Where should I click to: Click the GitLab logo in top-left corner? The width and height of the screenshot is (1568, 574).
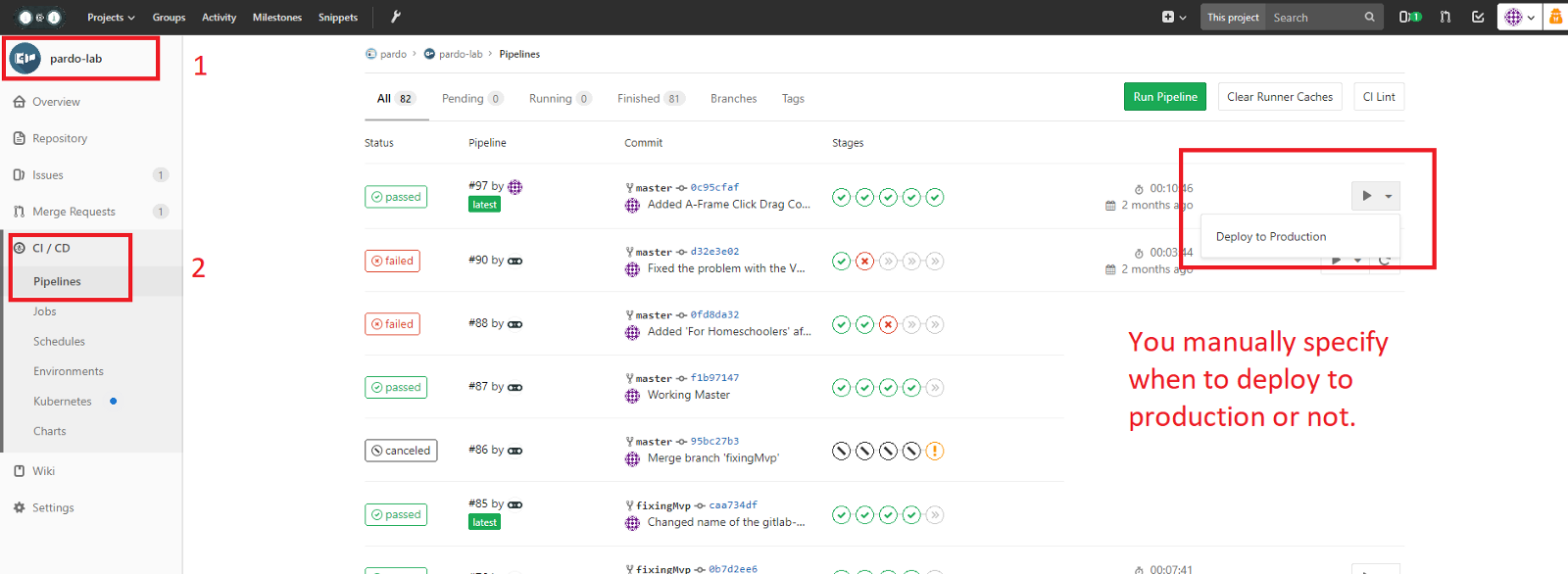[x=39, y=17]
